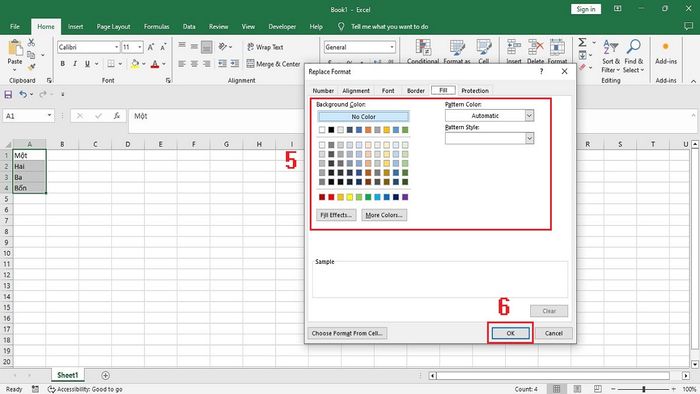Click the Paste clipboard icon
700x394 pixels.
pyautogui.click(x=15, y=48)
